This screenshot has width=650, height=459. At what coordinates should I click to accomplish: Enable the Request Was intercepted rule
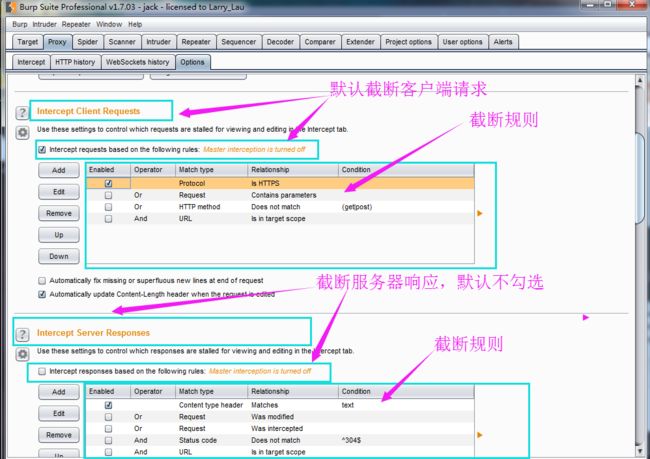[x=108, y=428]
